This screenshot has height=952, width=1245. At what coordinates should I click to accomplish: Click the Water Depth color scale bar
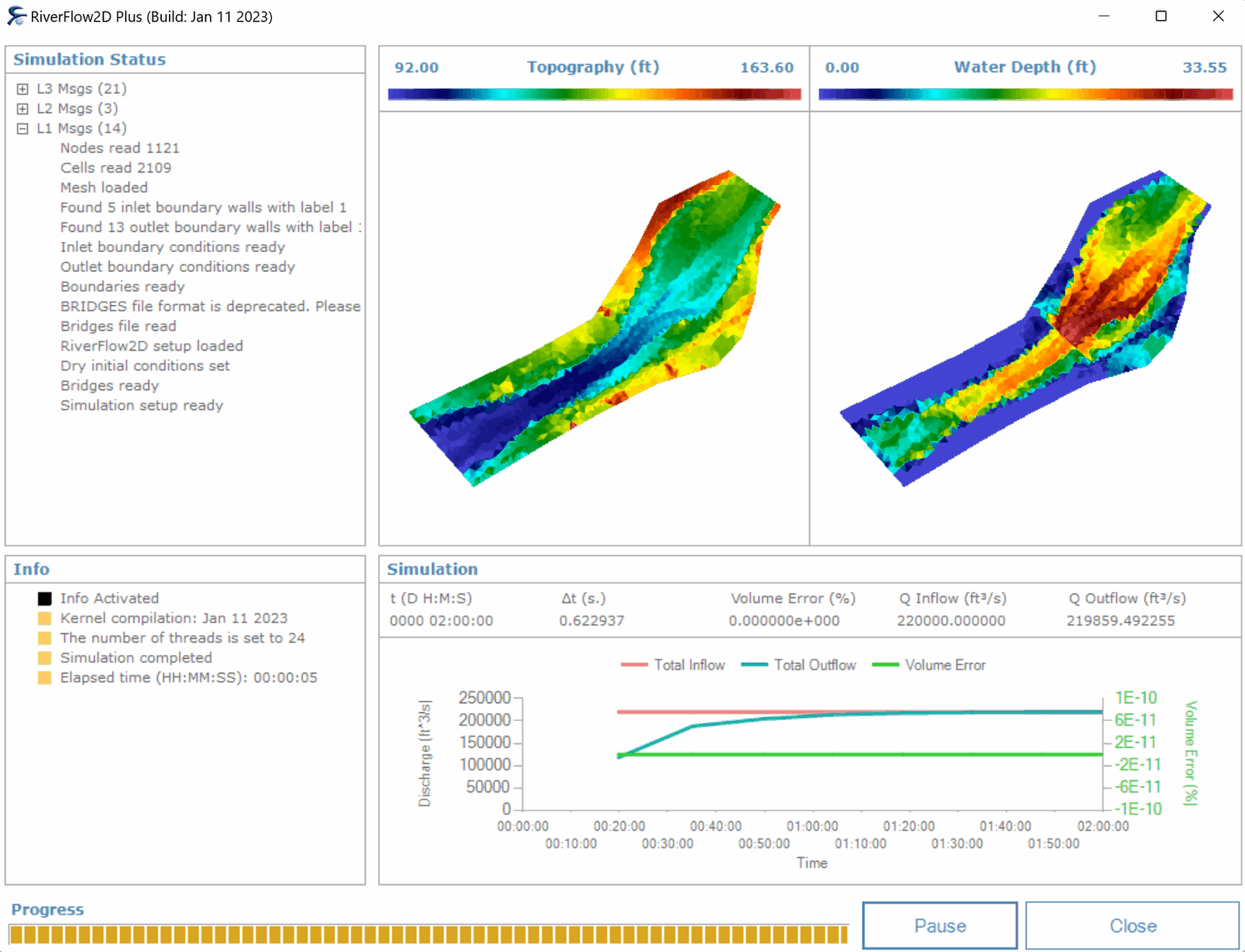1025,94
